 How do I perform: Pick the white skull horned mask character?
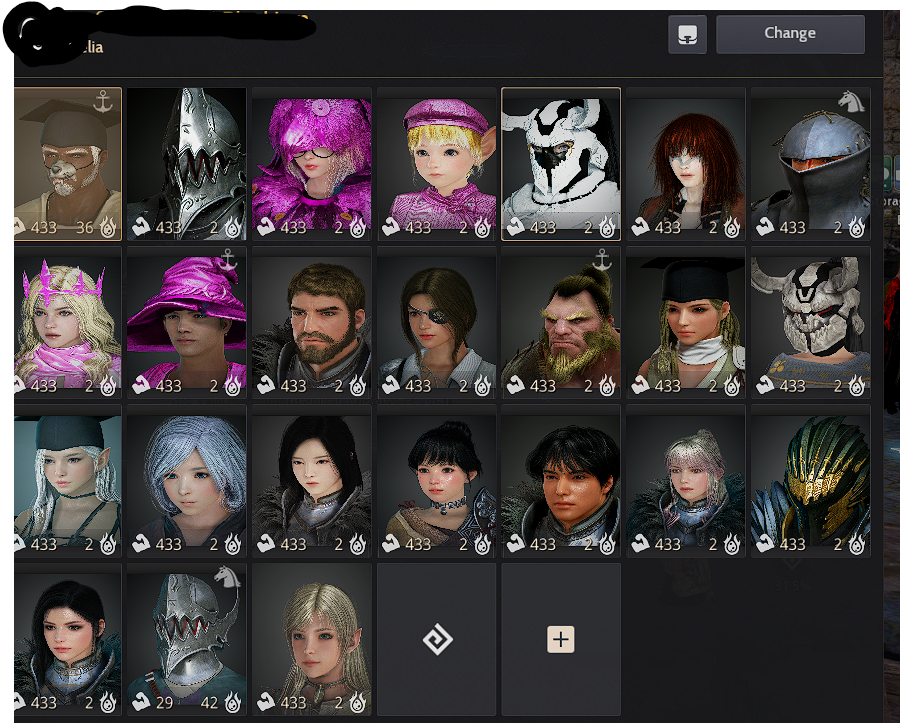pos(810,322)
